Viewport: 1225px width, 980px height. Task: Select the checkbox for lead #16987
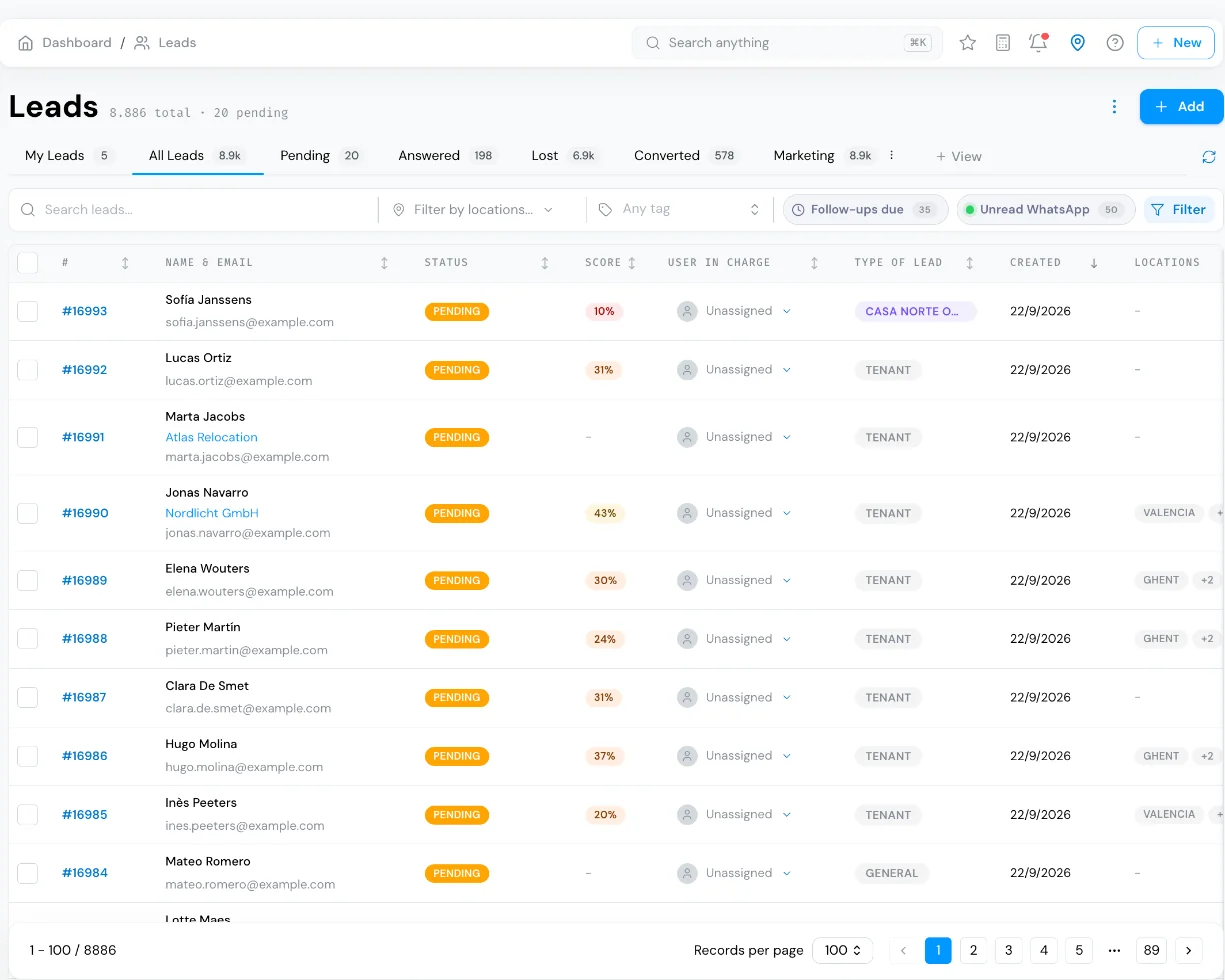[x=28, y=697]
